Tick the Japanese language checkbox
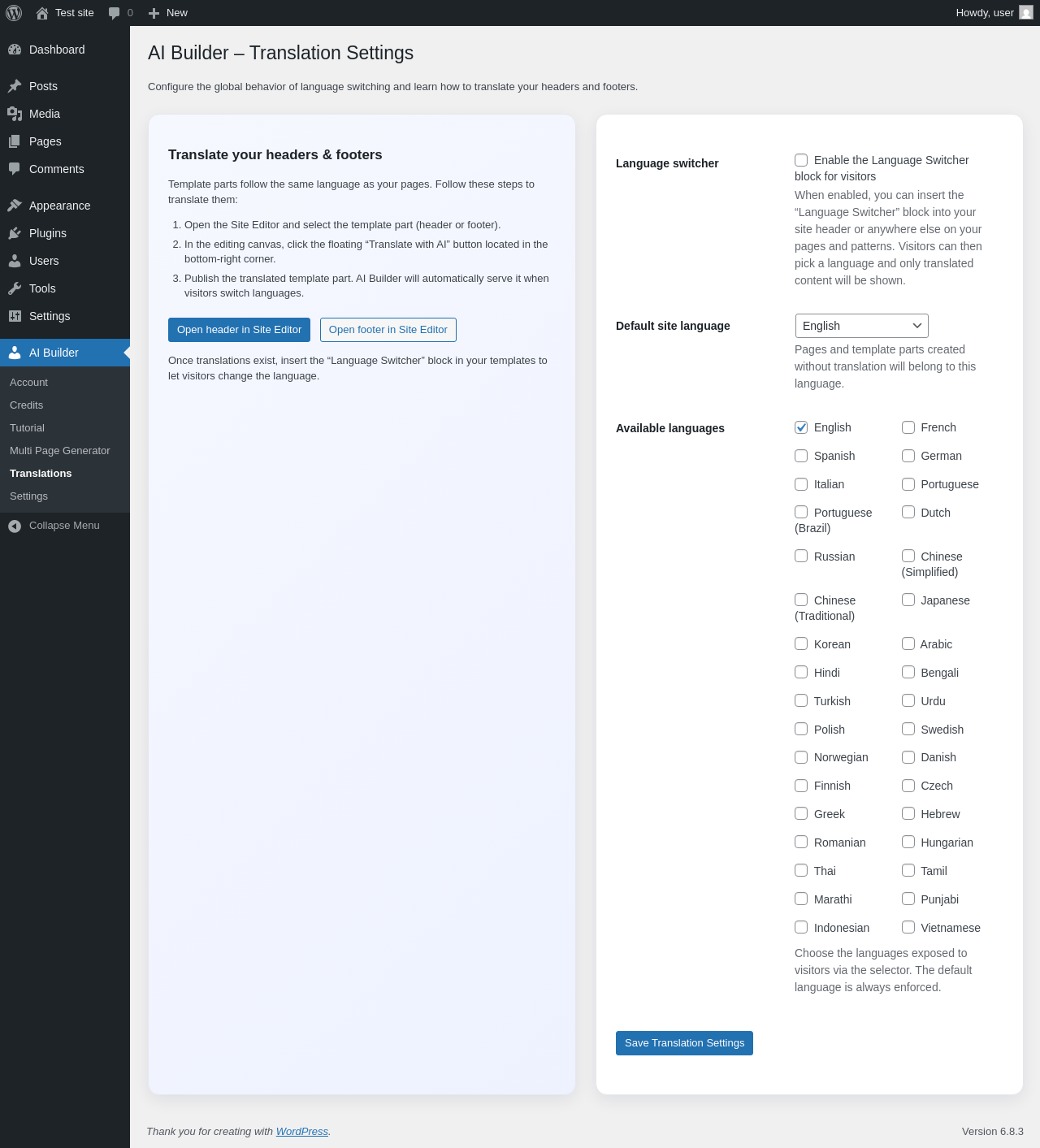1040x1148 pixels. point(908,600)
